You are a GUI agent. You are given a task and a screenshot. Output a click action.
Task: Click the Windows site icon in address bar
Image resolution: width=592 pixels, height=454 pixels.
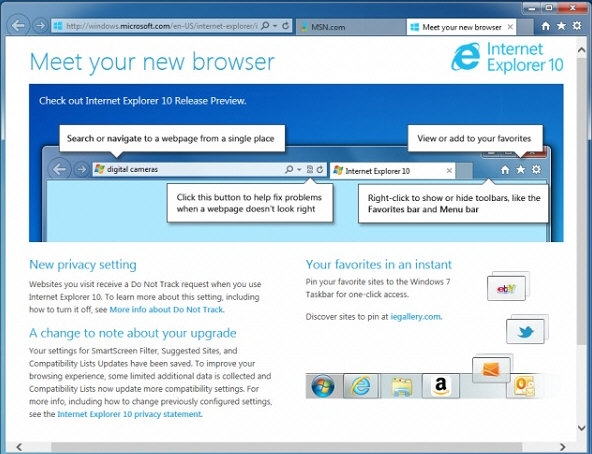point(58,26)
